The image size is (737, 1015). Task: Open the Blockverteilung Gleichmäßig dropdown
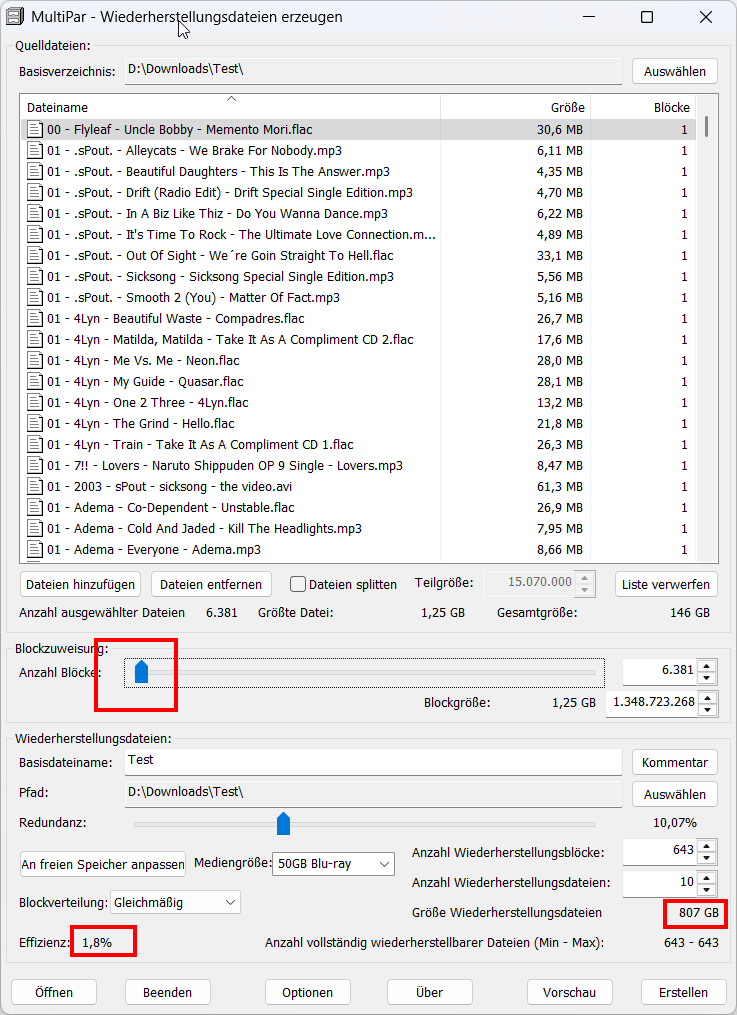[175, 902]
